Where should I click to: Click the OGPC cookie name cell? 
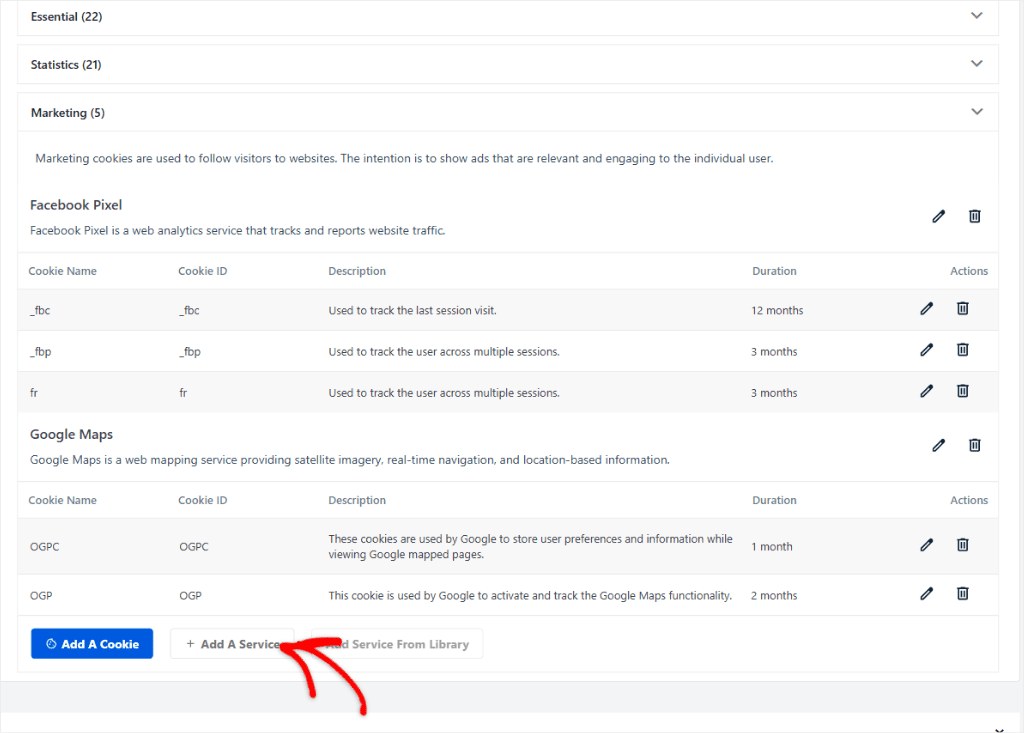(44, 547)
